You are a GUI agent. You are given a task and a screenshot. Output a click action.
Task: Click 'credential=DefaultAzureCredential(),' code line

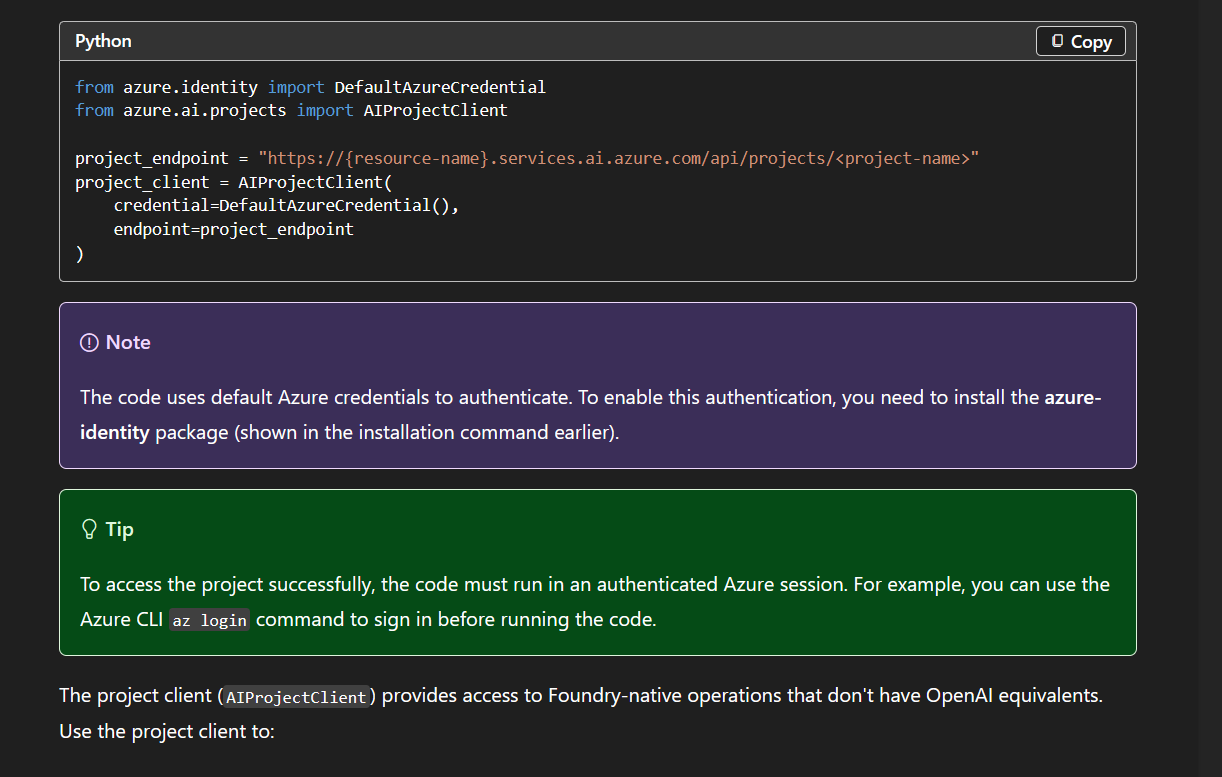click(x=286, y=205)
